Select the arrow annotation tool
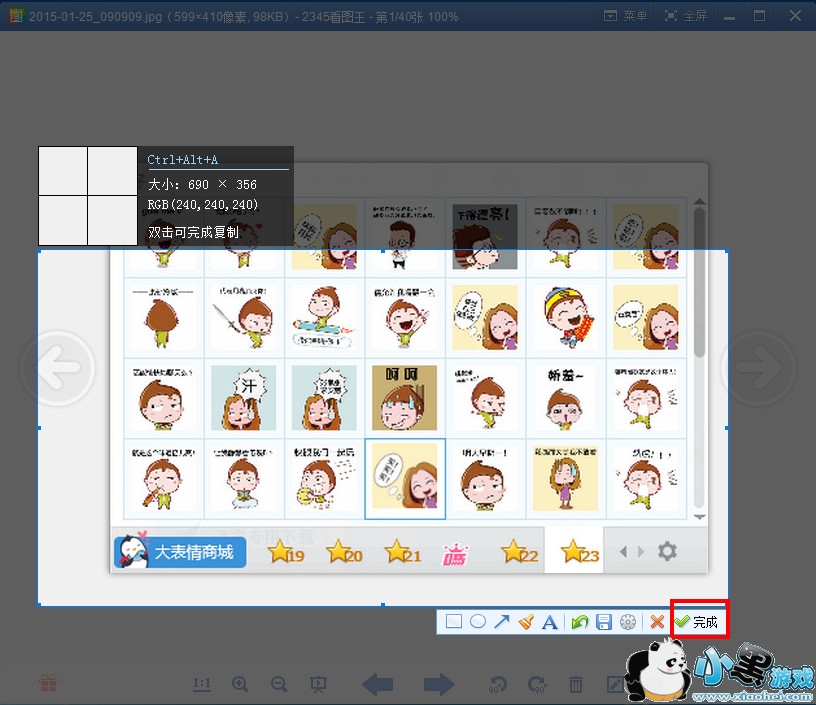Screen dimensions: 816x705 (x=502, y=621)
